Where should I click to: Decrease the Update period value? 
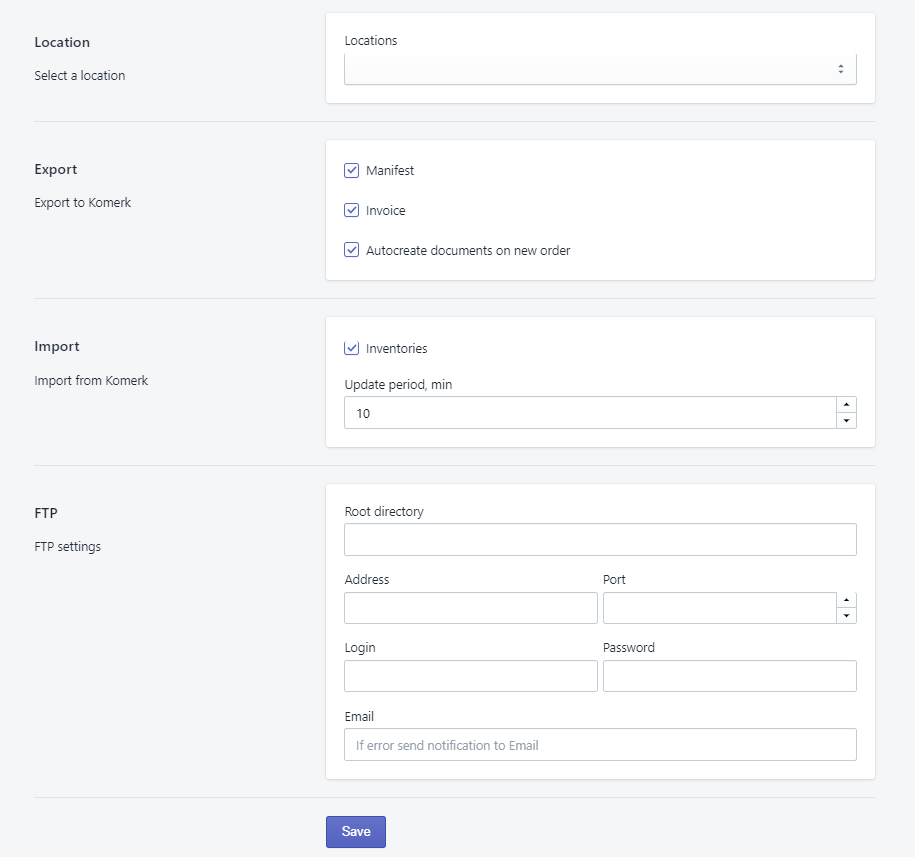[846, 421]
